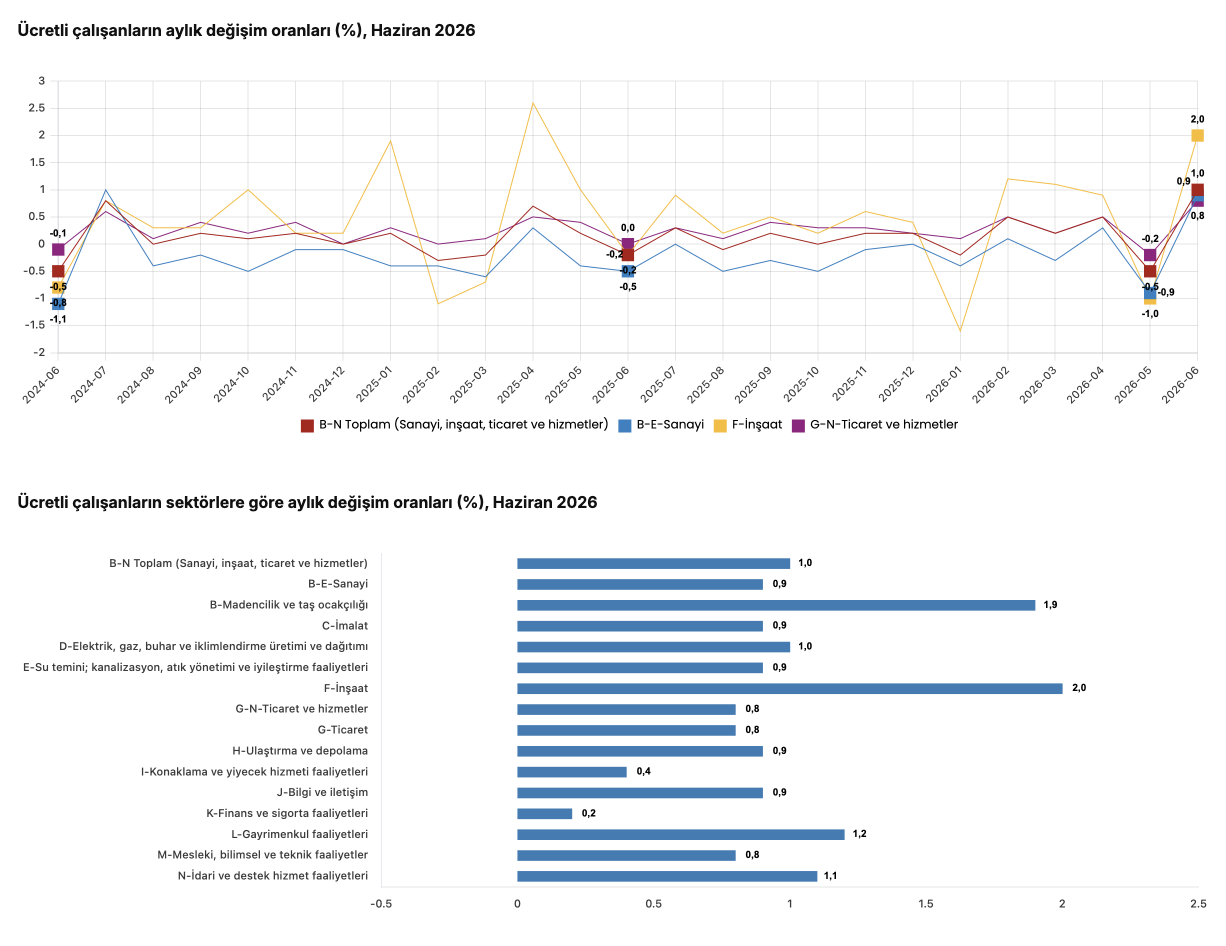Click the -2 y-axis label on line chart
Image resolution: width=1226 pixels, height=946 pixels.
[39, 352]
